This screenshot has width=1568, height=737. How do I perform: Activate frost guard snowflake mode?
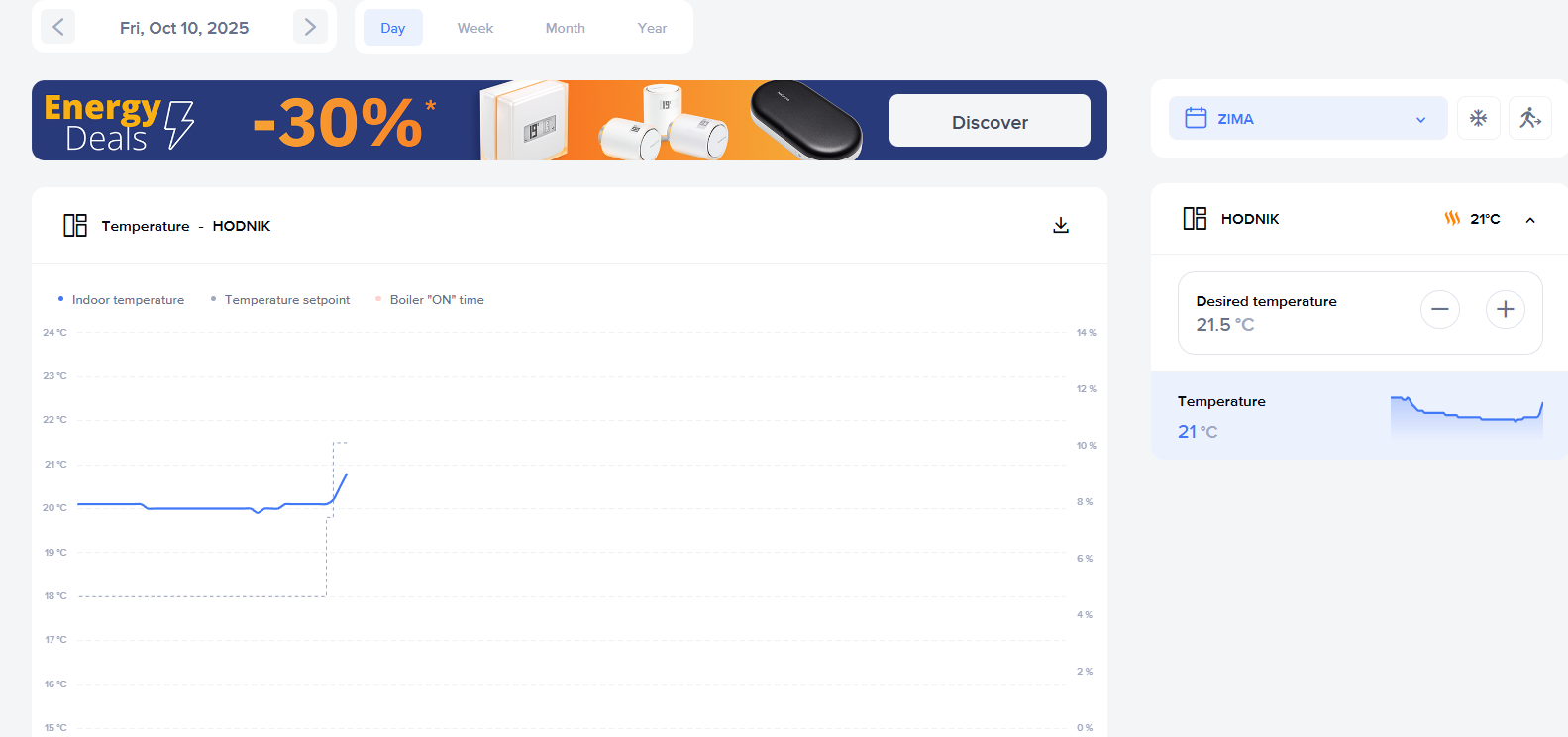click(1479, 118)
